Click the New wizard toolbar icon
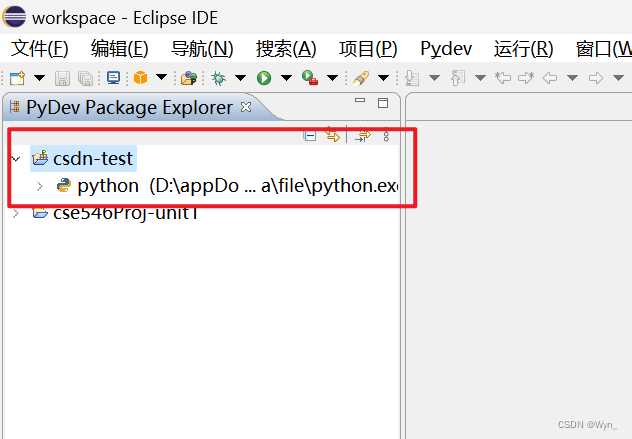The width and height of the screenshot is (632, 439). point(17,78)
